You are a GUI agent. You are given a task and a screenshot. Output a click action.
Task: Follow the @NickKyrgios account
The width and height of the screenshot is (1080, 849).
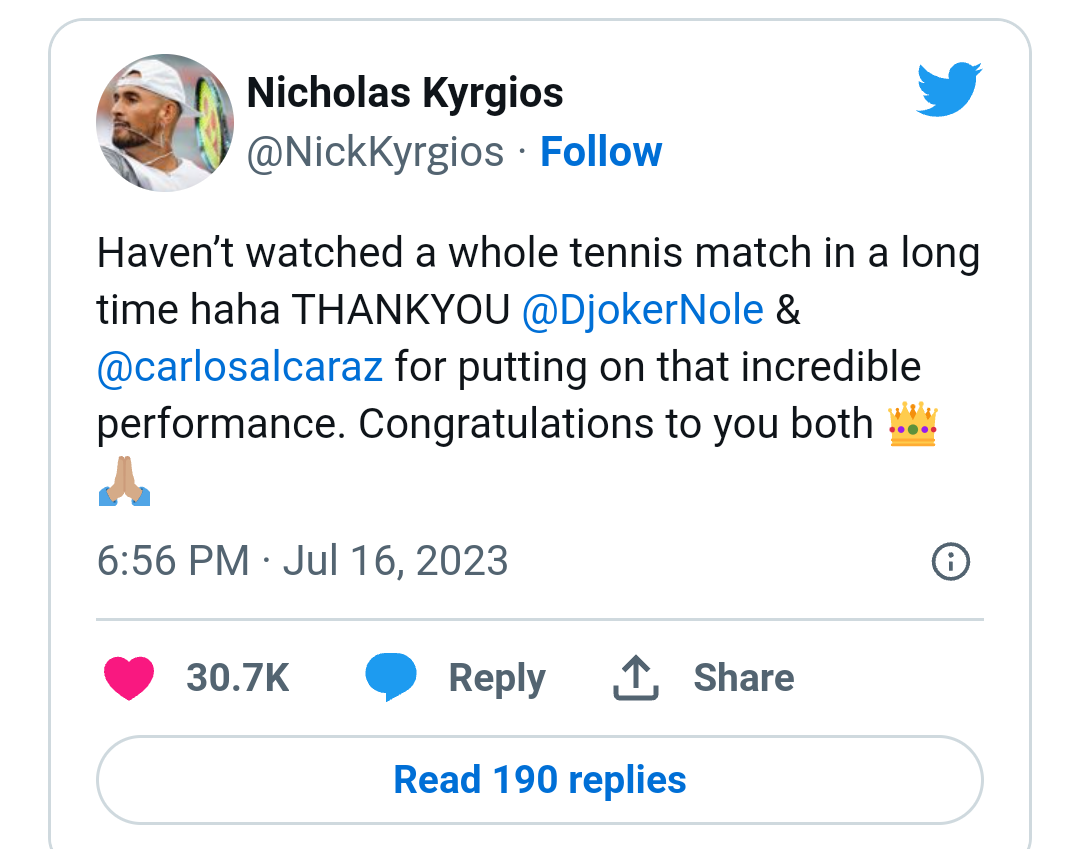tap(600, 152)
